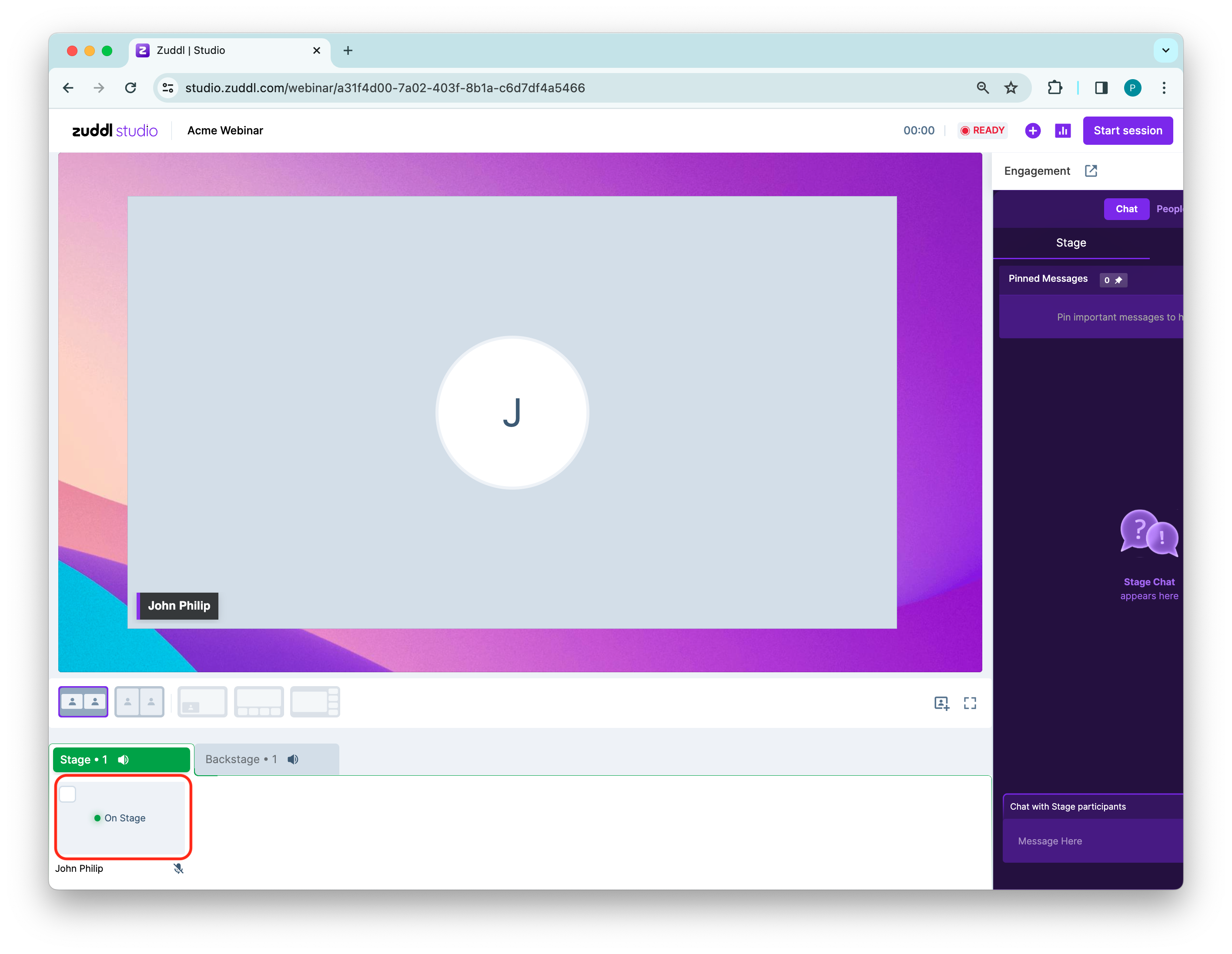Expand Chrome tab search dropdown arrow
Image resolution: width=1232 pixels, height=954 pixels.
pos(1165,50)
